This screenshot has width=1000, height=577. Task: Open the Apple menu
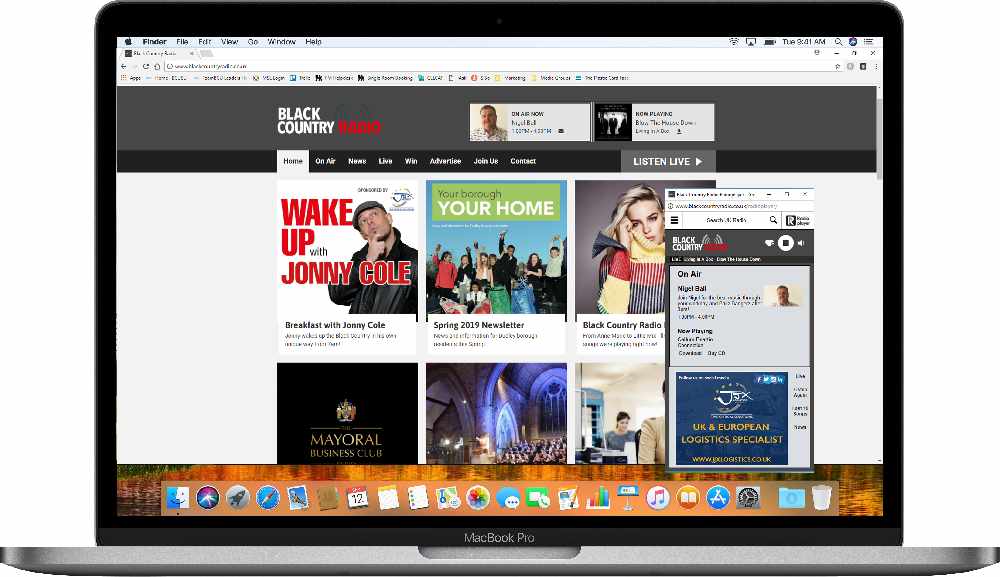click(x=128, y=42)
